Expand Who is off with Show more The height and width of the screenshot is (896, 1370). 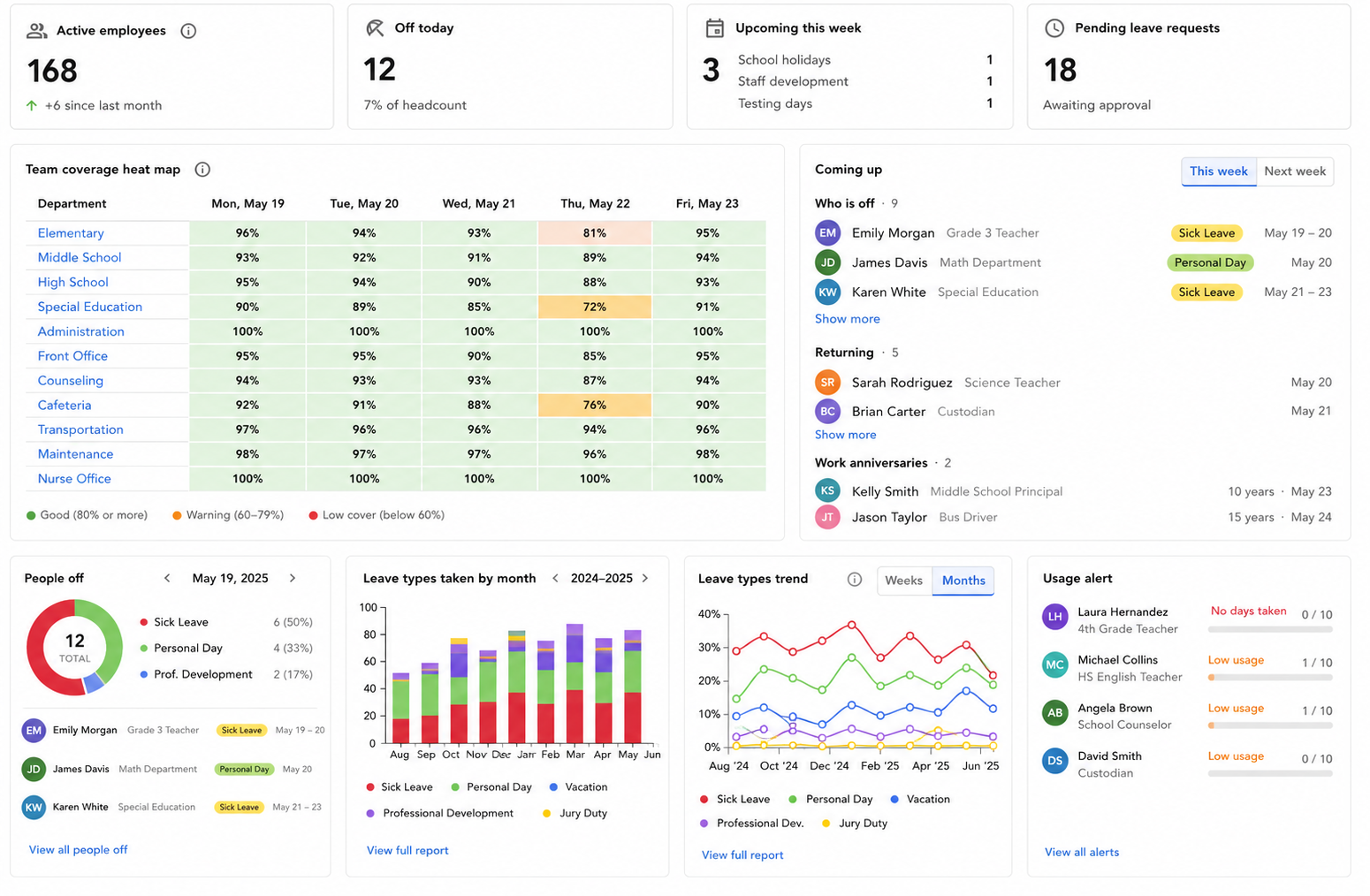[x=848, y=319]
